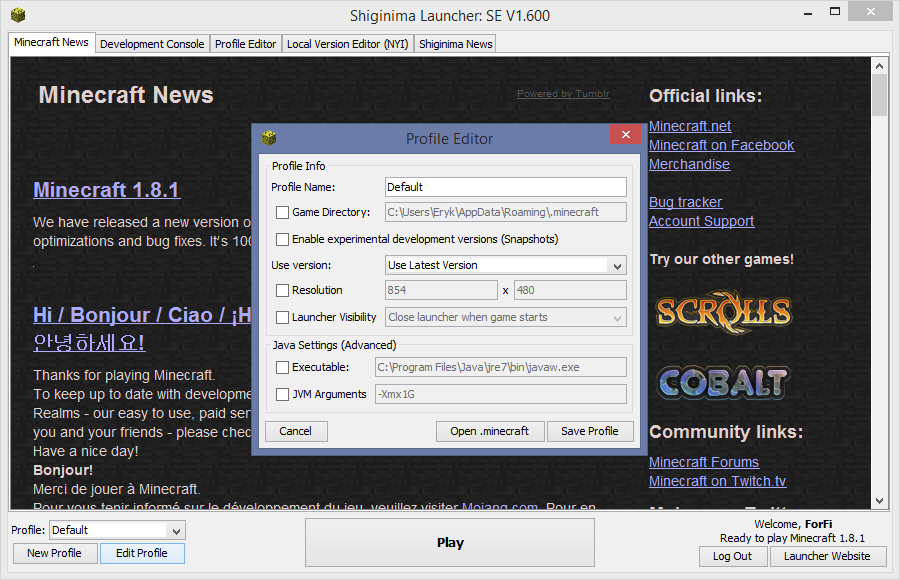The image size is (900, 580).
Task: Click the Open .minecraft button
Action: [490, 431]
